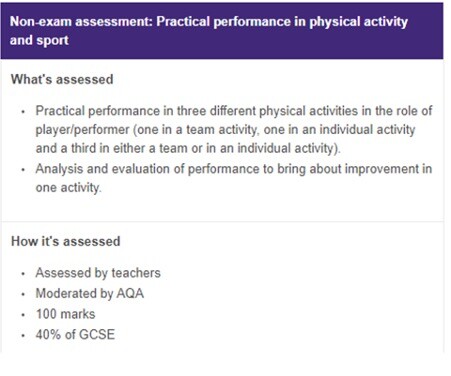Viewport: 451px width, 376px height.
Task: Click the words 'and sport' in the header
Action: pyautogui.click(x=39, y=40)
